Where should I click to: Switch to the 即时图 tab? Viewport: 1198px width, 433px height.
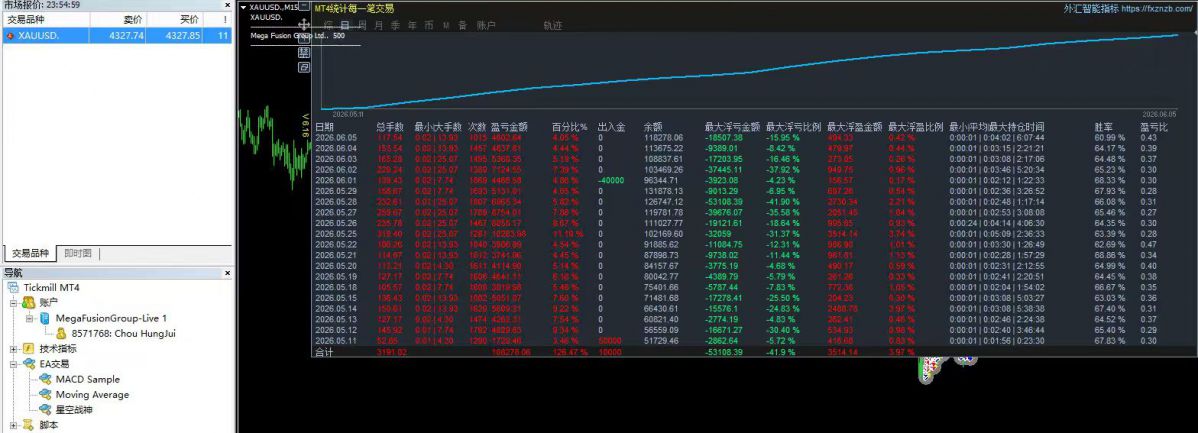point(77,254)
